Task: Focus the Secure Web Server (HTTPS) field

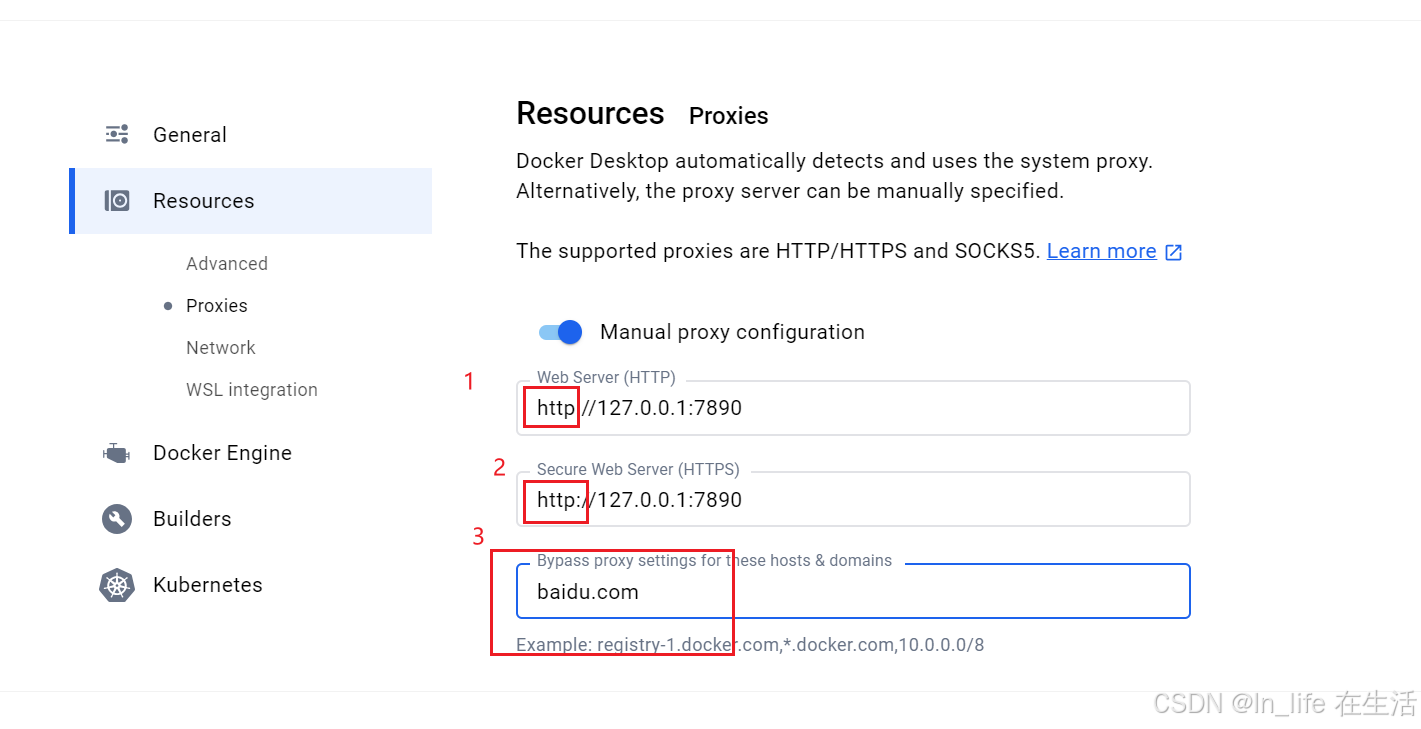Action: click(853, 499)
